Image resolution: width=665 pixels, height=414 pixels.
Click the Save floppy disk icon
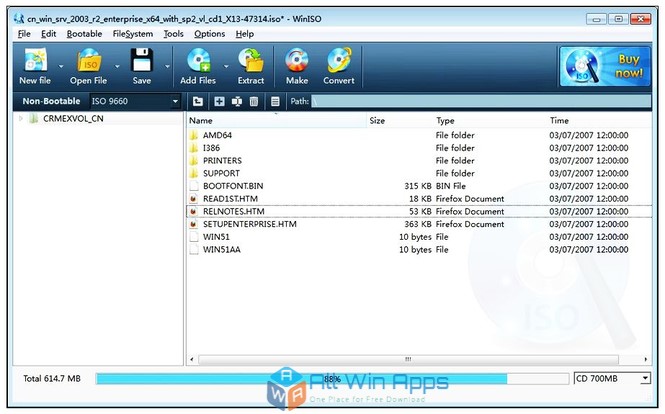(x=142, y=60)
